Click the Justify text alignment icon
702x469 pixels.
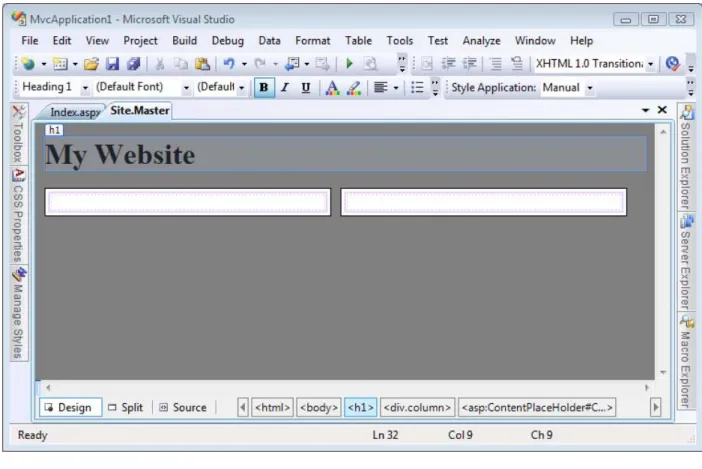tap(381, 87)
